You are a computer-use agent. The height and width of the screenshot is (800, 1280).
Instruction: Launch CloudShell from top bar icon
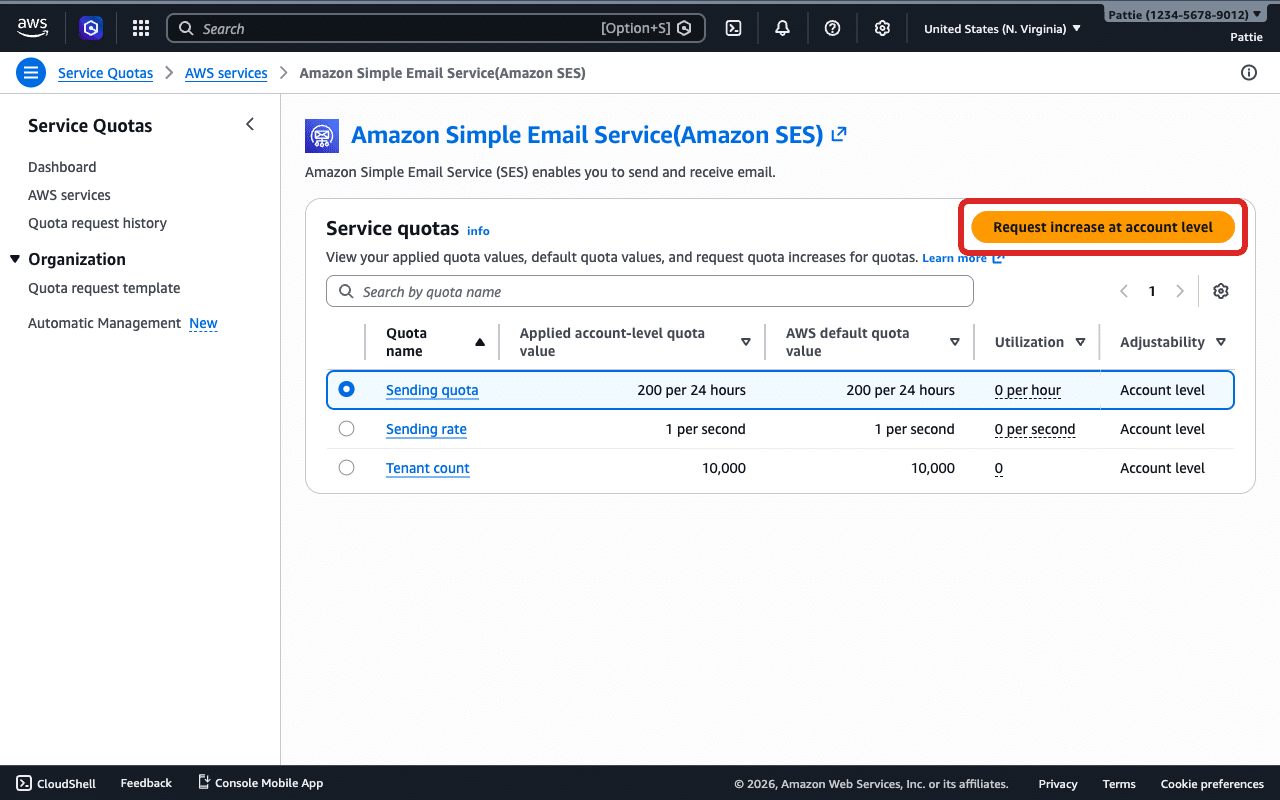pyautogui.click(x=733, y=28)
